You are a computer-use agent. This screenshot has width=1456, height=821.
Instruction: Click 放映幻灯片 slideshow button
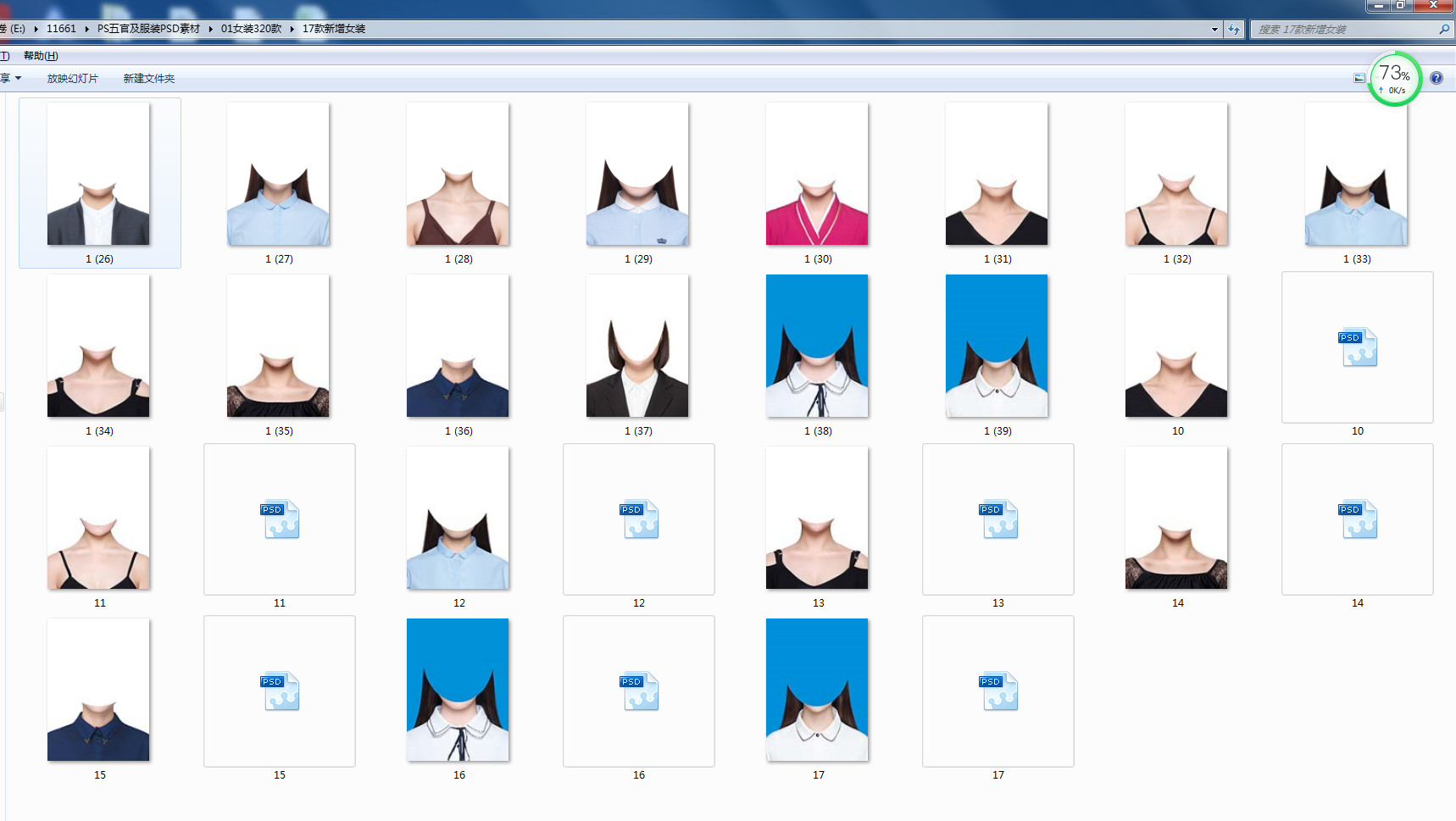[x=73, y=78]
